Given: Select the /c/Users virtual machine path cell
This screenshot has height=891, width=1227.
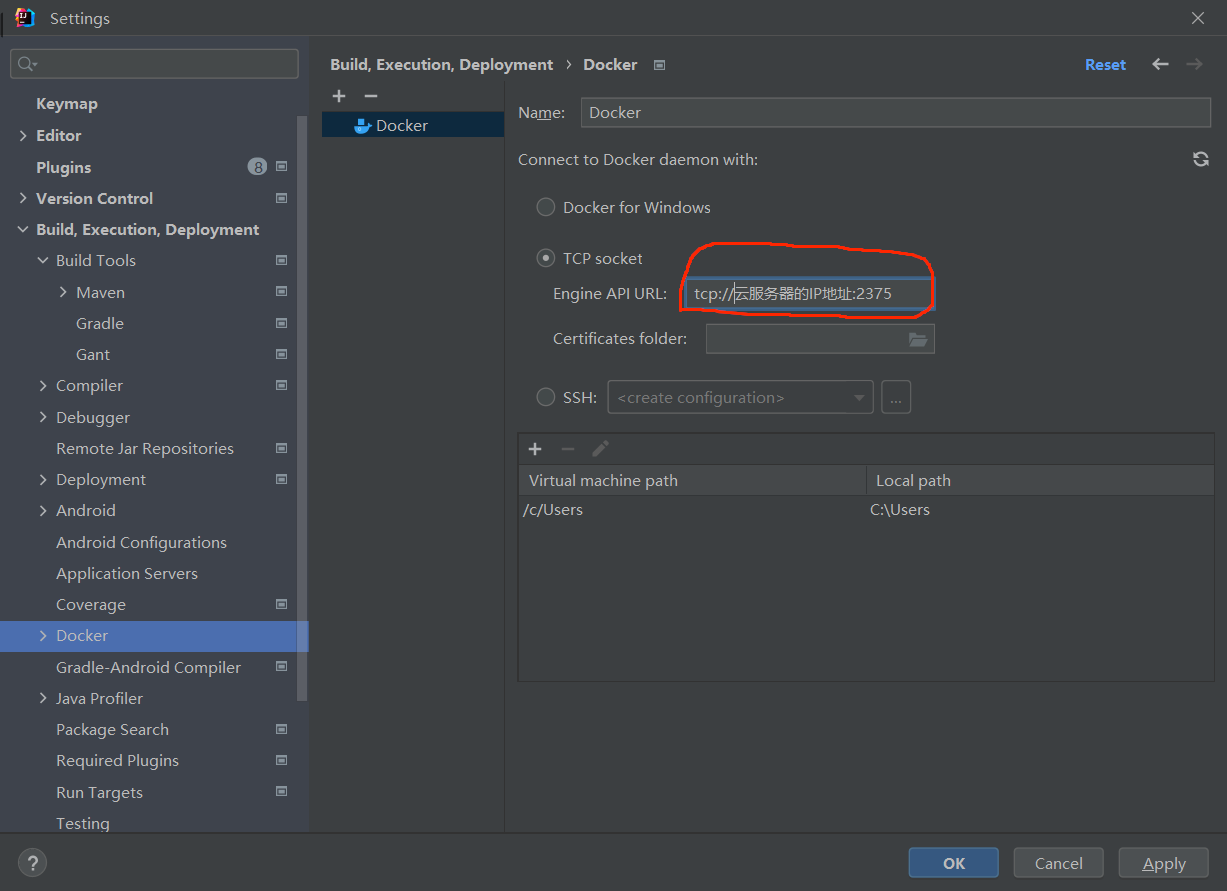Looking at the screenshot, I should pyautogui.click(x=693, y=510).
